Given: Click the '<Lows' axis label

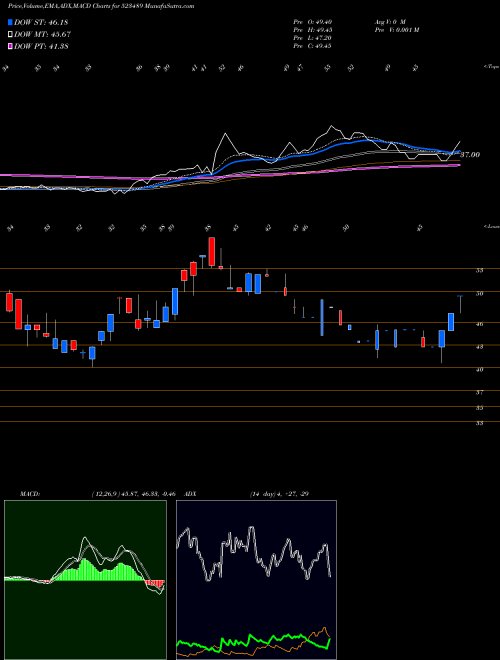Looking at the screenshot, I should 491,227.
